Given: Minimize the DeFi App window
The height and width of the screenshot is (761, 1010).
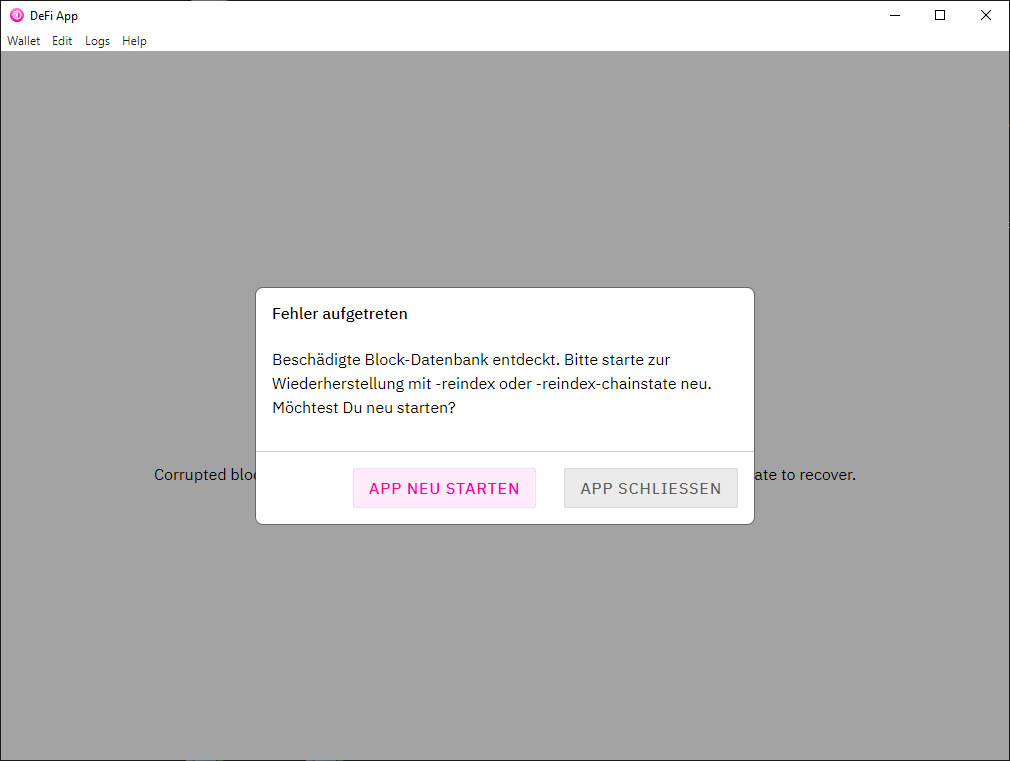Looking at the screenshot, I should 895,15.
